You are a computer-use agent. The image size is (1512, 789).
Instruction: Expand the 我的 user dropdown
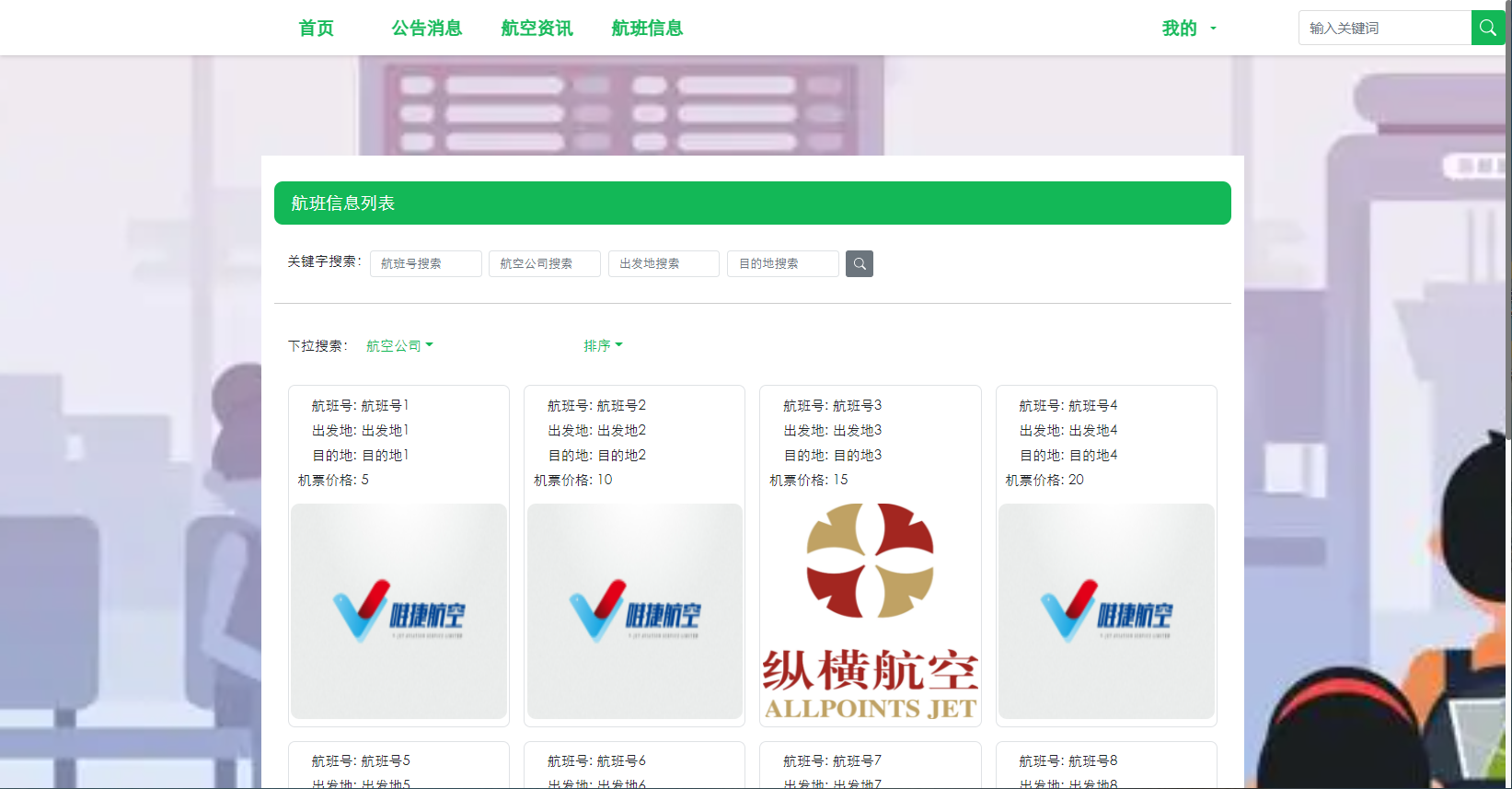point(1189,29)
